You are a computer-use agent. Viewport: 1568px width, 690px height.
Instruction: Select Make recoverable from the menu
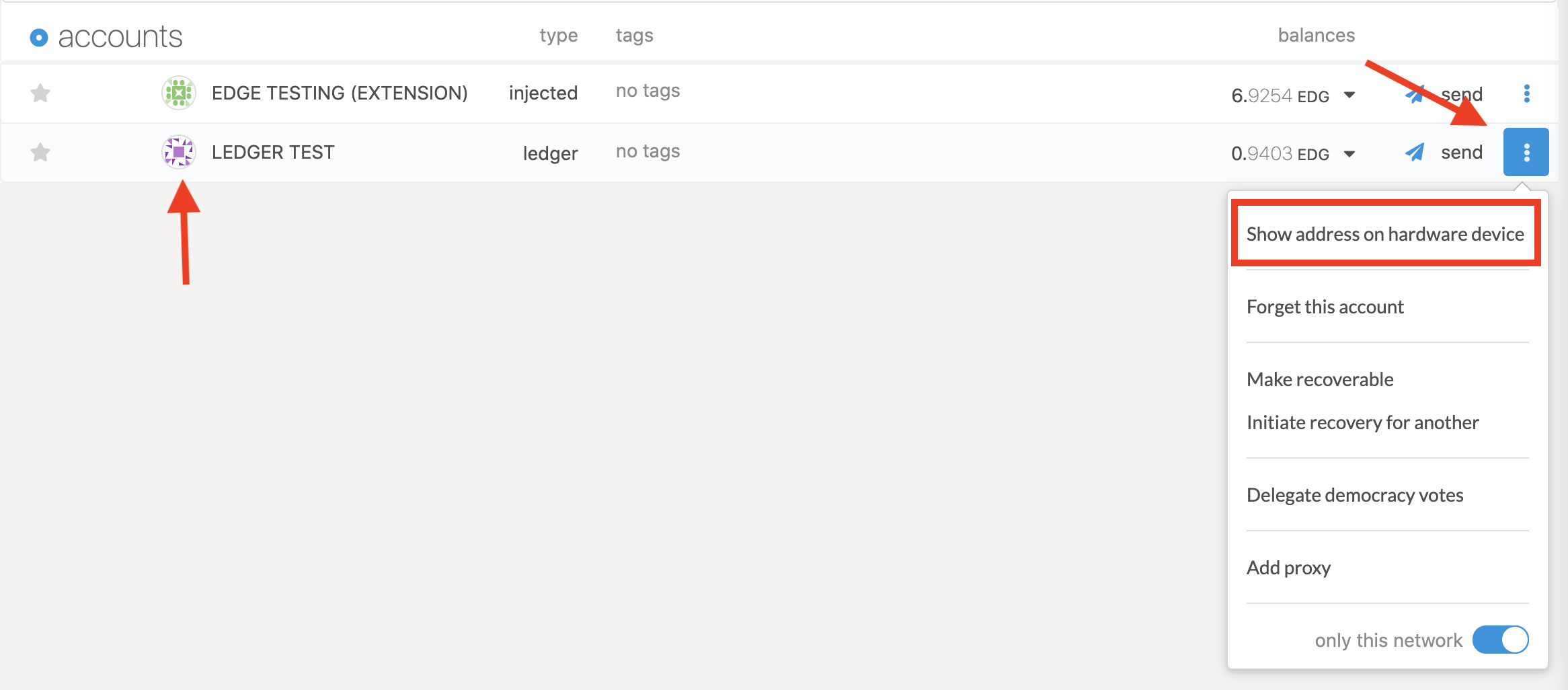(1319, 379)
